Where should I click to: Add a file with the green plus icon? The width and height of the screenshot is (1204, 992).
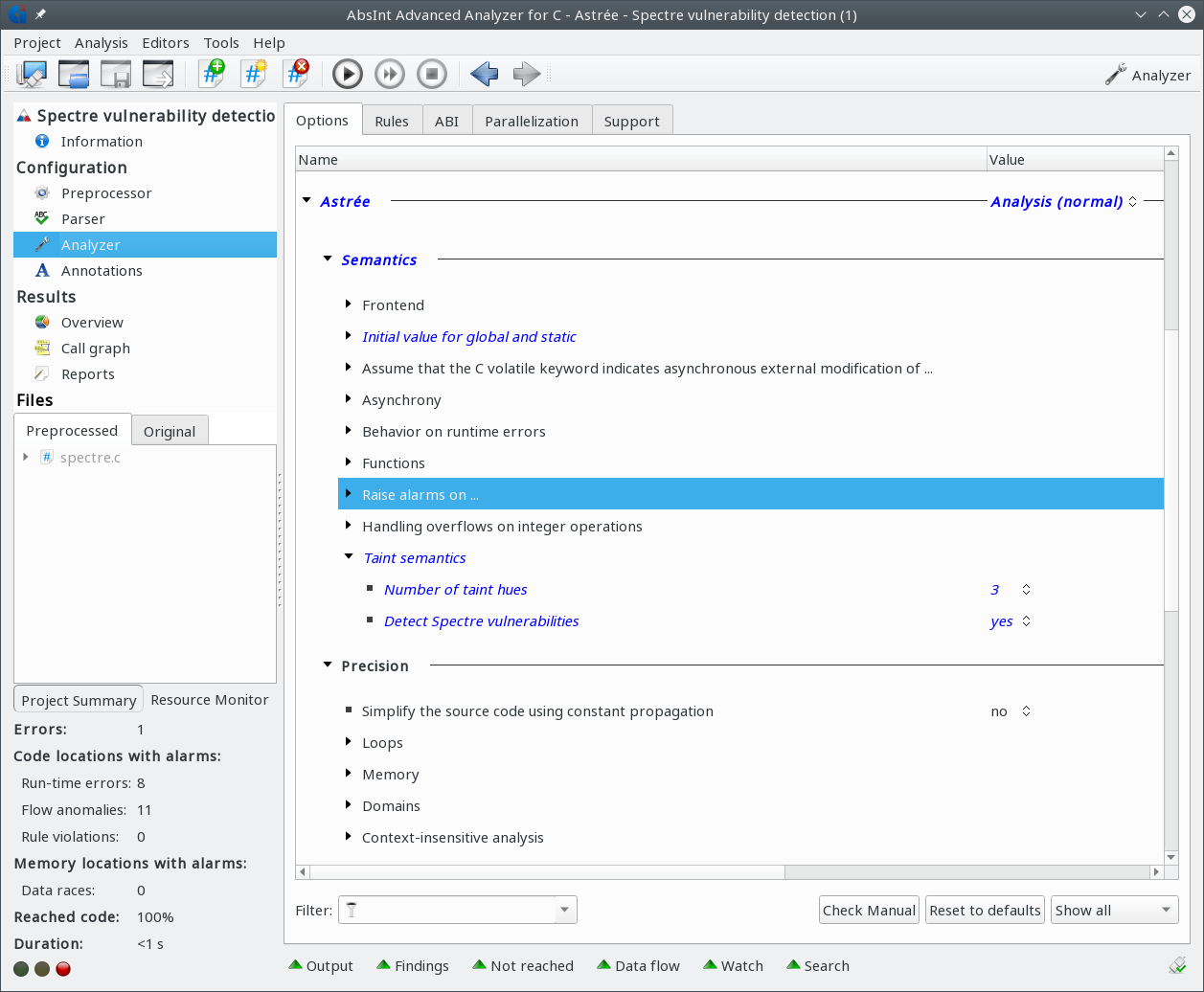212,74
